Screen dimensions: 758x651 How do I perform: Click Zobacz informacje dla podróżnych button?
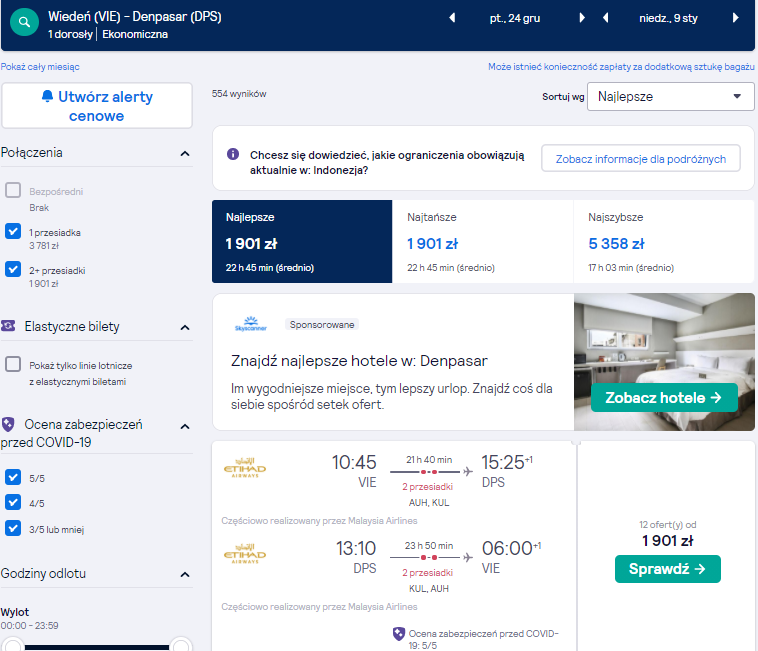tap(641, 159)
